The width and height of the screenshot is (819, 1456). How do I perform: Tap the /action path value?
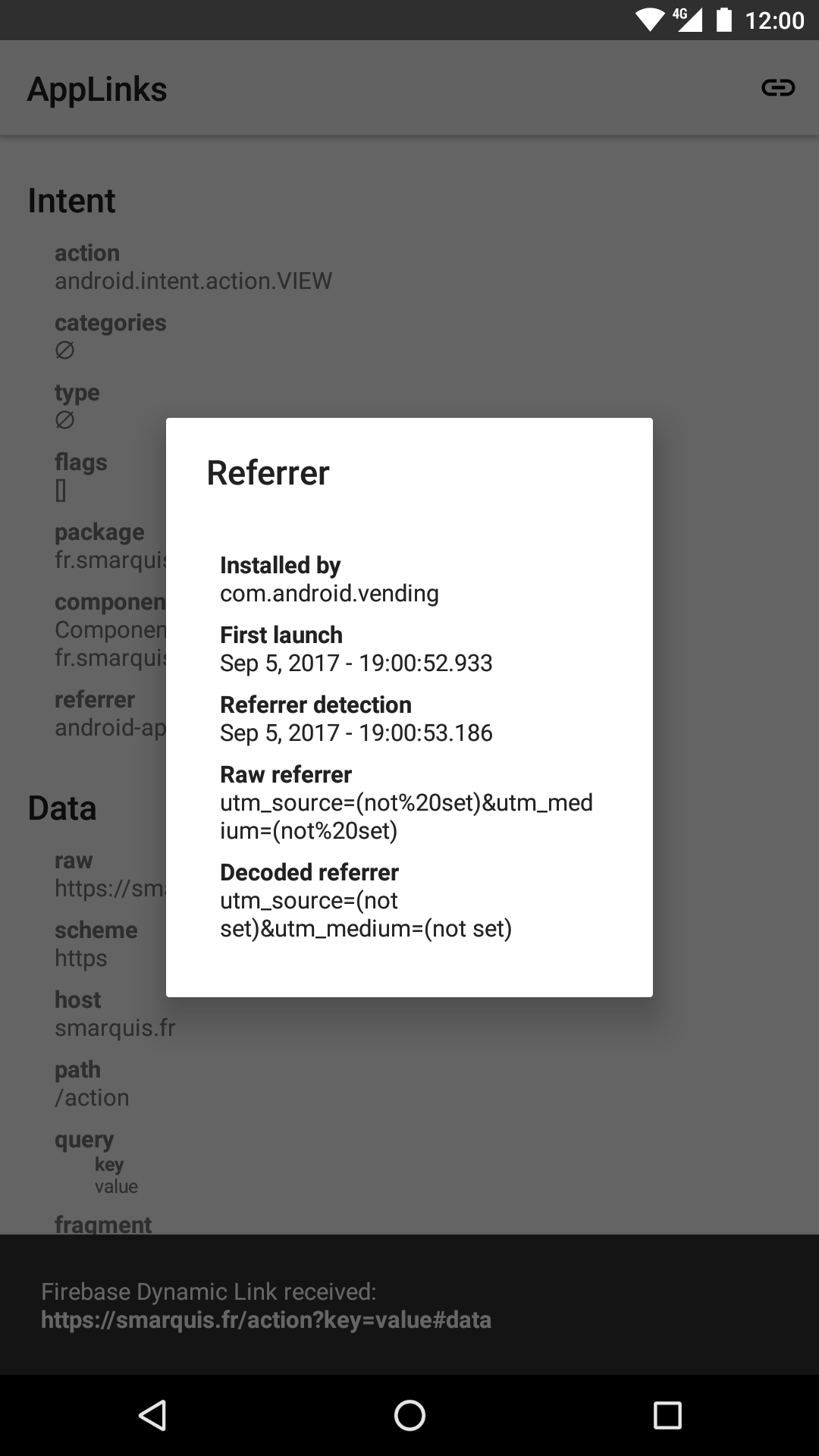92,1097
